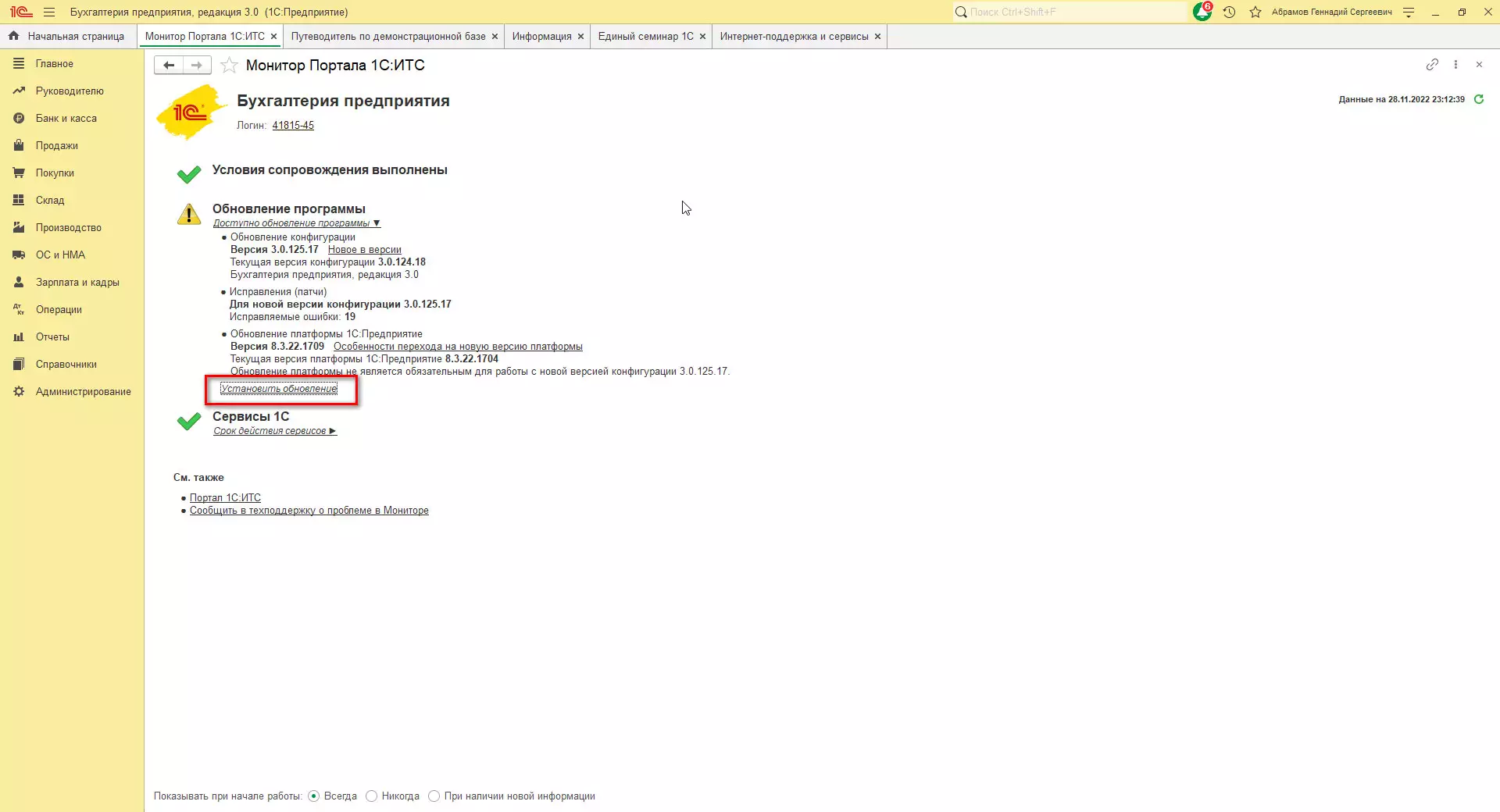Switch to Интернет-поддержка и сервисы tab

795,36
